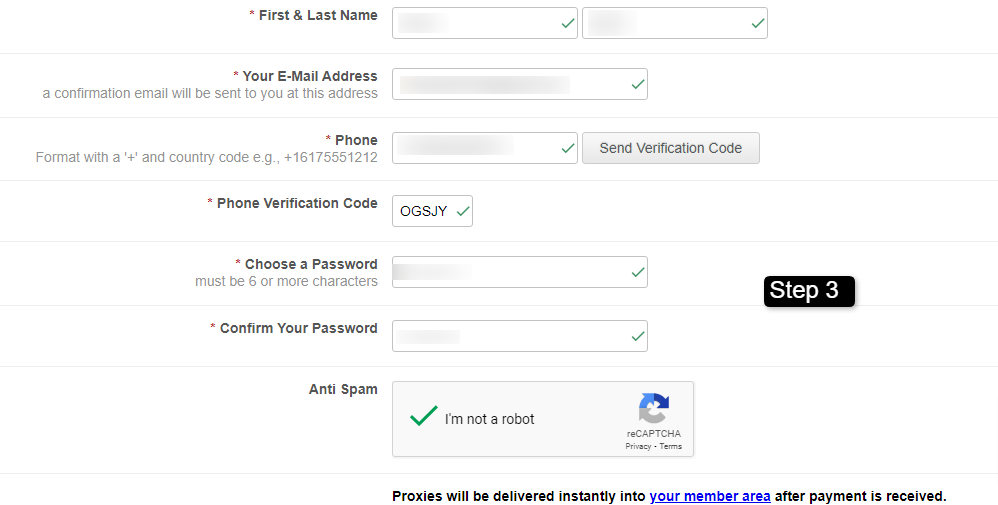
Task: Focus the last name input field
Action: 665,23
